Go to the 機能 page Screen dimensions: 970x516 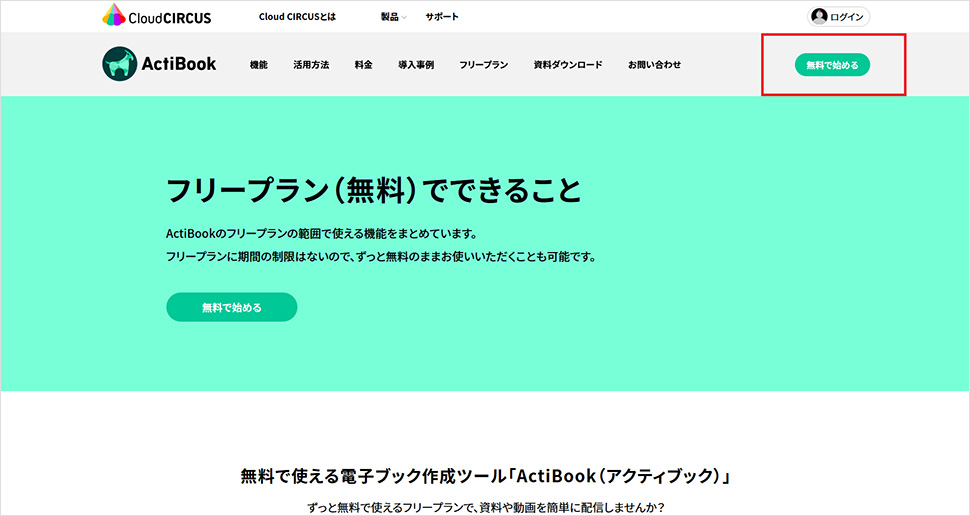[x=259, y=64]
